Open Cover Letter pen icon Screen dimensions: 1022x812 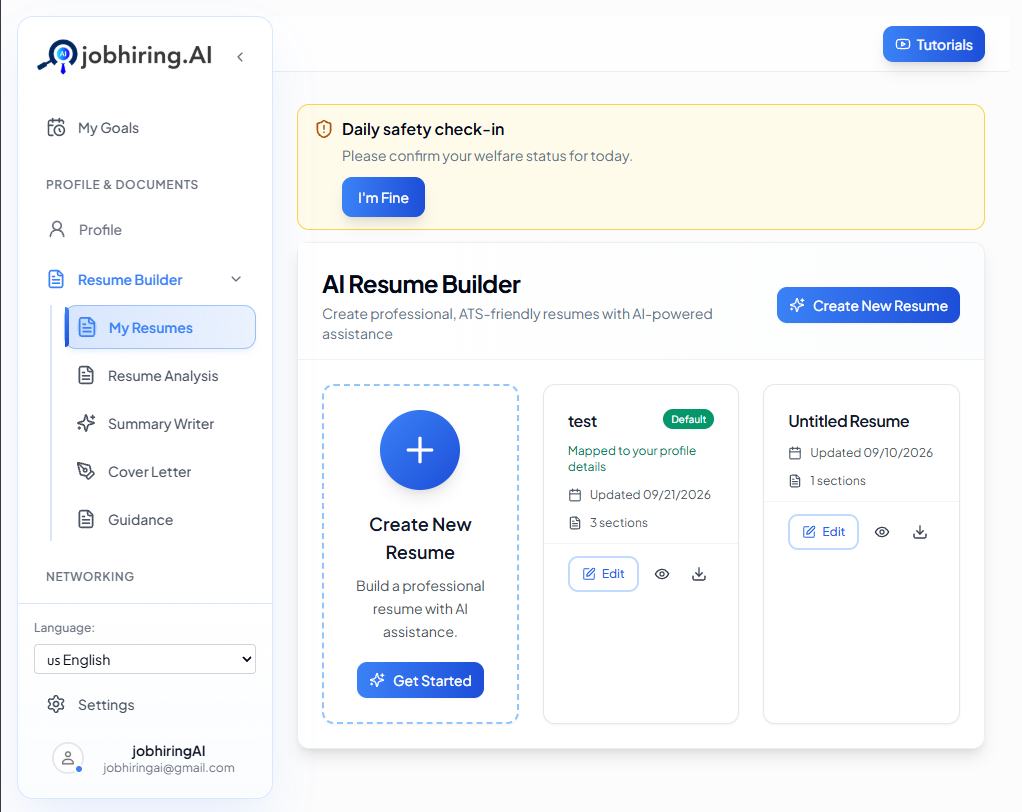point(86,471)
